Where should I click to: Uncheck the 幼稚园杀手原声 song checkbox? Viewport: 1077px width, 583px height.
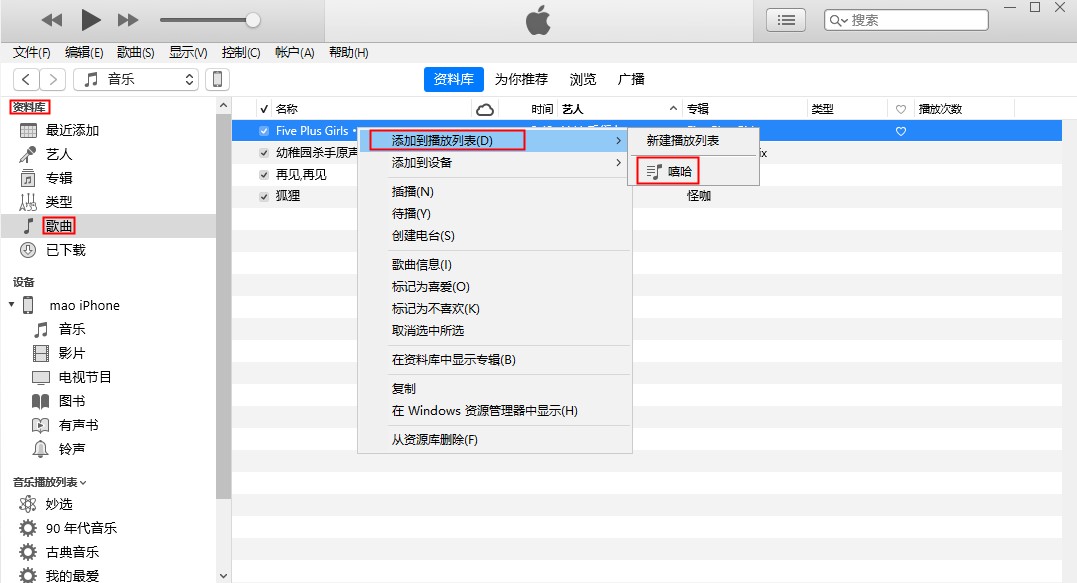(x=264, y=153)
